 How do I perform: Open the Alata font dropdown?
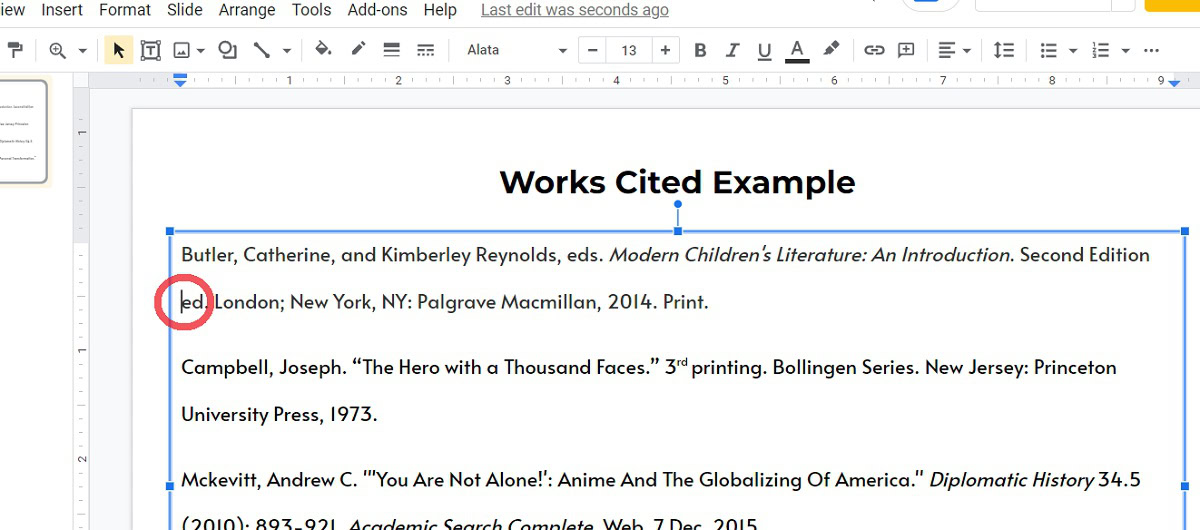point(516,50)
